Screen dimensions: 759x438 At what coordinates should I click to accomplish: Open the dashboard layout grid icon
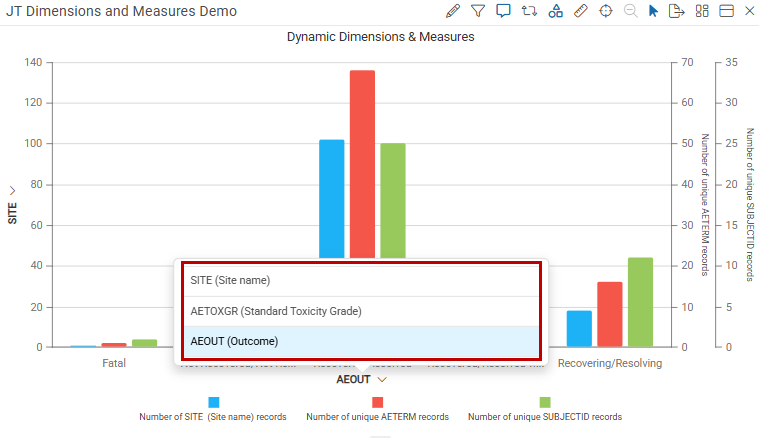click(702, 11)
